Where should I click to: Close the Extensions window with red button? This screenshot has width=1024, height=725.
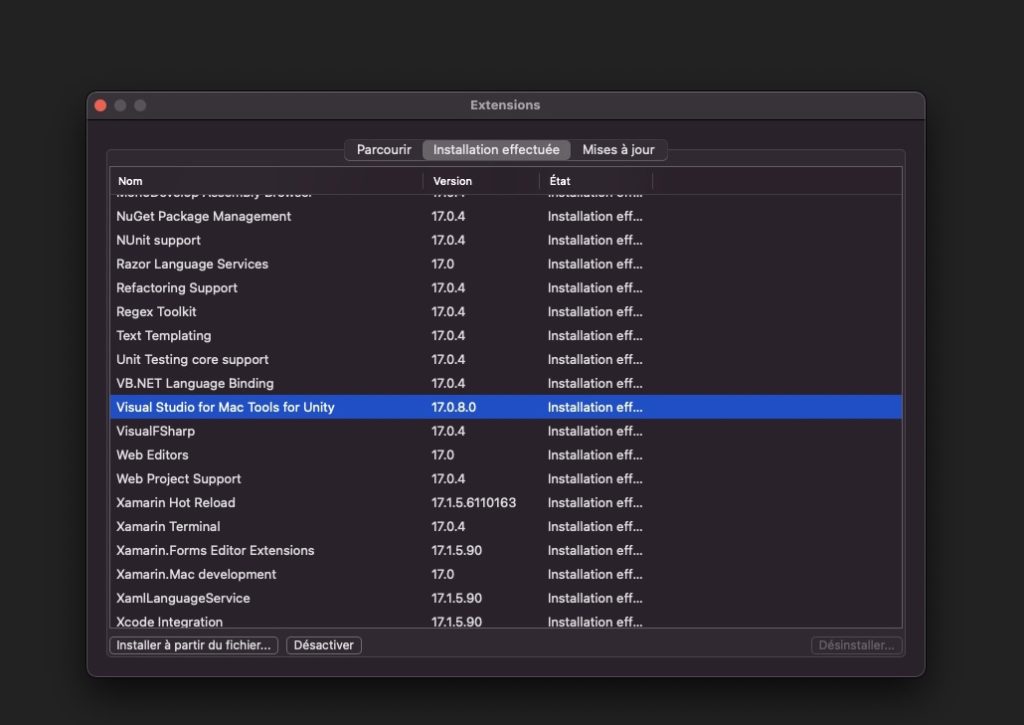[x=100, y=106]
